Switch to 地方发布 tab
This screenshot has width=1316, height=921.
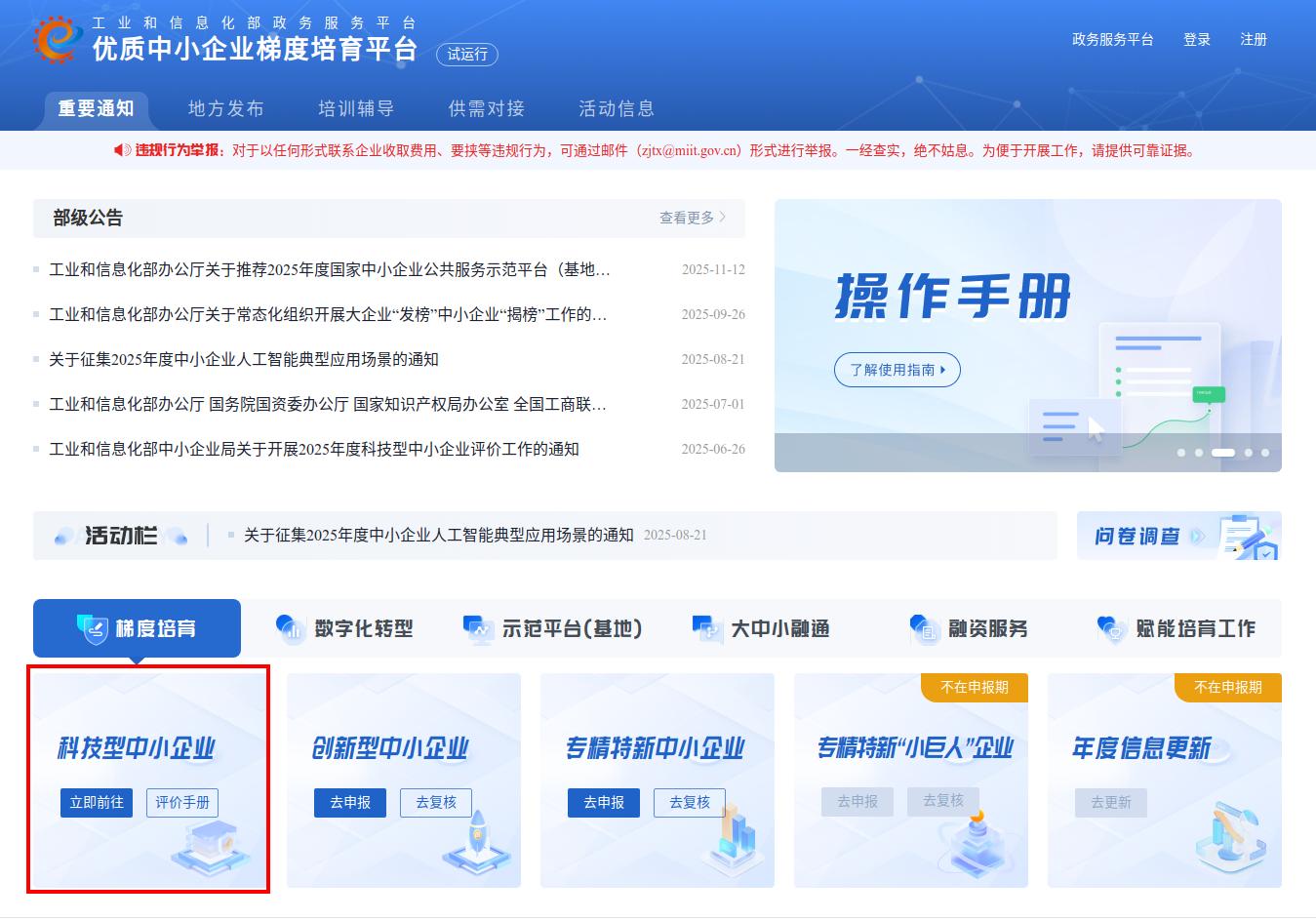tap(225, 108)
